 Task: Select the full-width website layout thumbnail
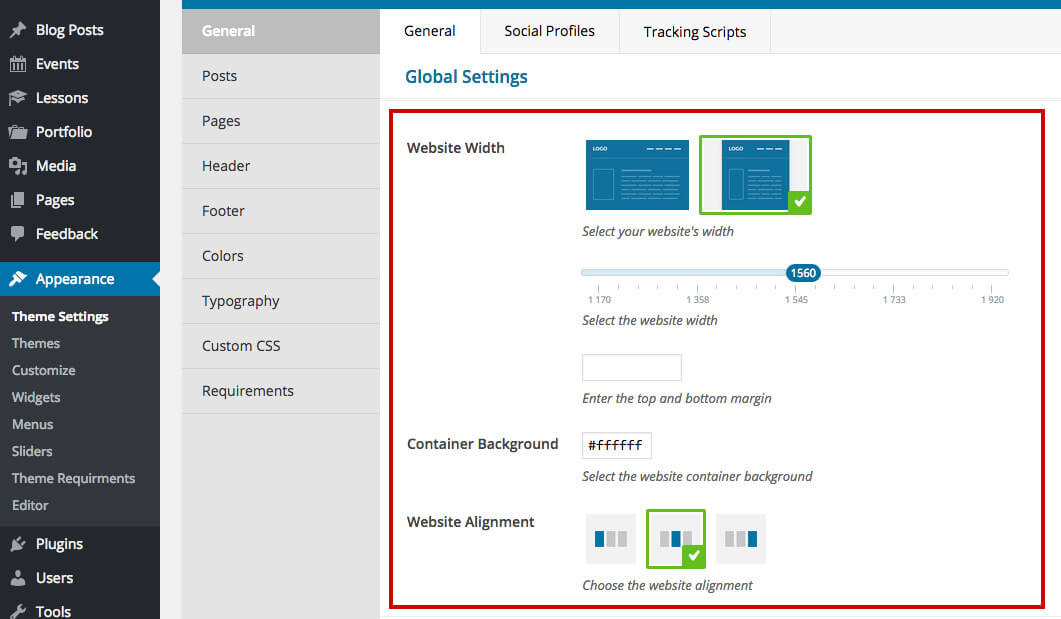(637, 175)
